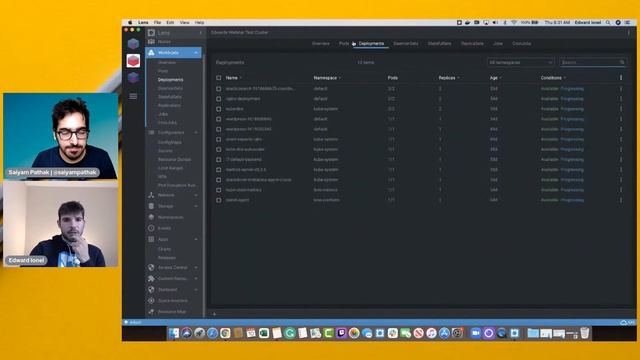Open table column options kebab in header
The image size is (640, 360).
click(621, 78)
